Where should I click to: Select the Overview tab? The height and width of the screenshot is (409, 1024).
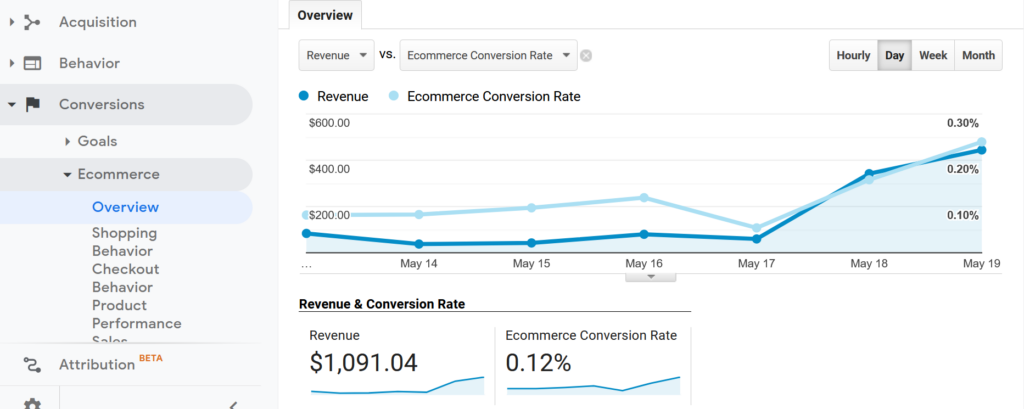(x=325, y=16)
